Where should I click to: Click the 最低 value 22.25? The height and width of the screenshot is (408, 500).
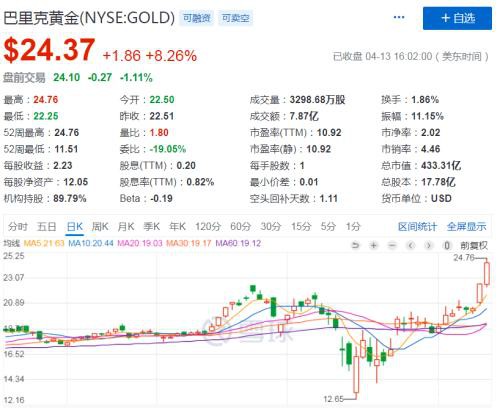click(46, 116)
